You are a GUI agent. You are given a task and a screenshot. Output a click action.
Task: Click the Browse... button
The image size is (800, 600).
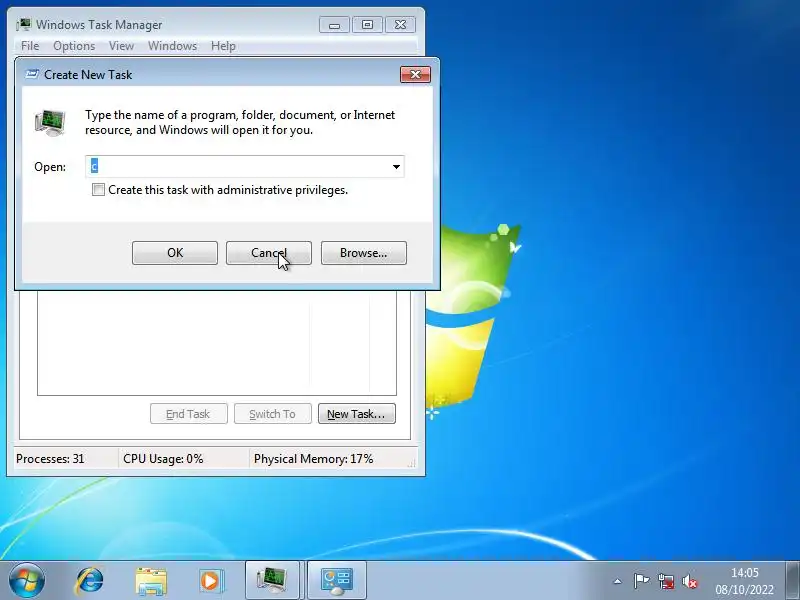pyautogui.click(x=363, y=253)
